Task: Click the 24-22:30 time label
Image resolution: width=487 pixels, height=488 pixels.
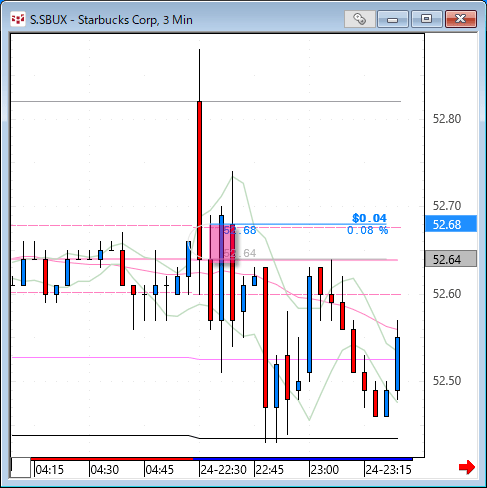Action: tap(223, 470)
